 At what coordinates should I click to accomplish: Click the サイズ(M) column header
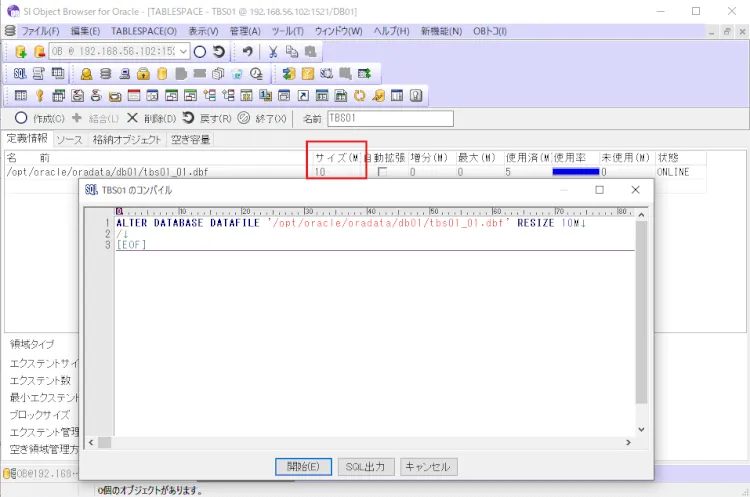(x=338, y=157)
